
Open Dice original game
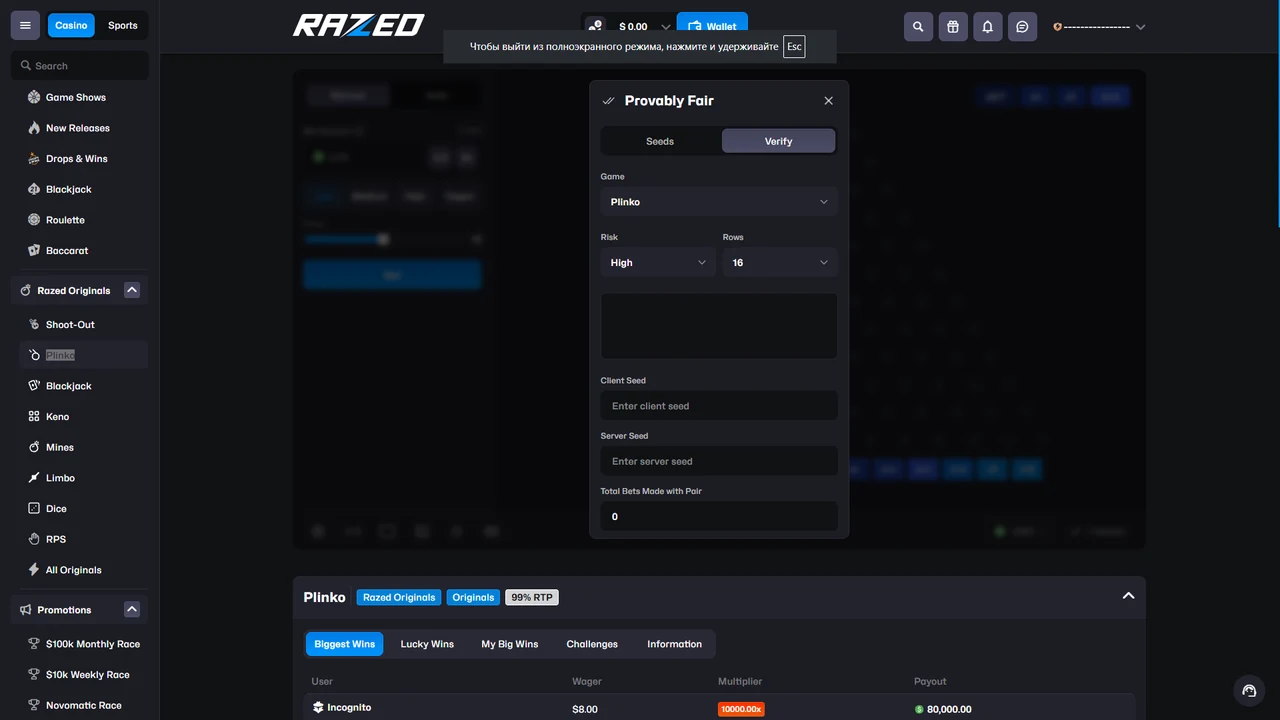click(x=56, y=509)
